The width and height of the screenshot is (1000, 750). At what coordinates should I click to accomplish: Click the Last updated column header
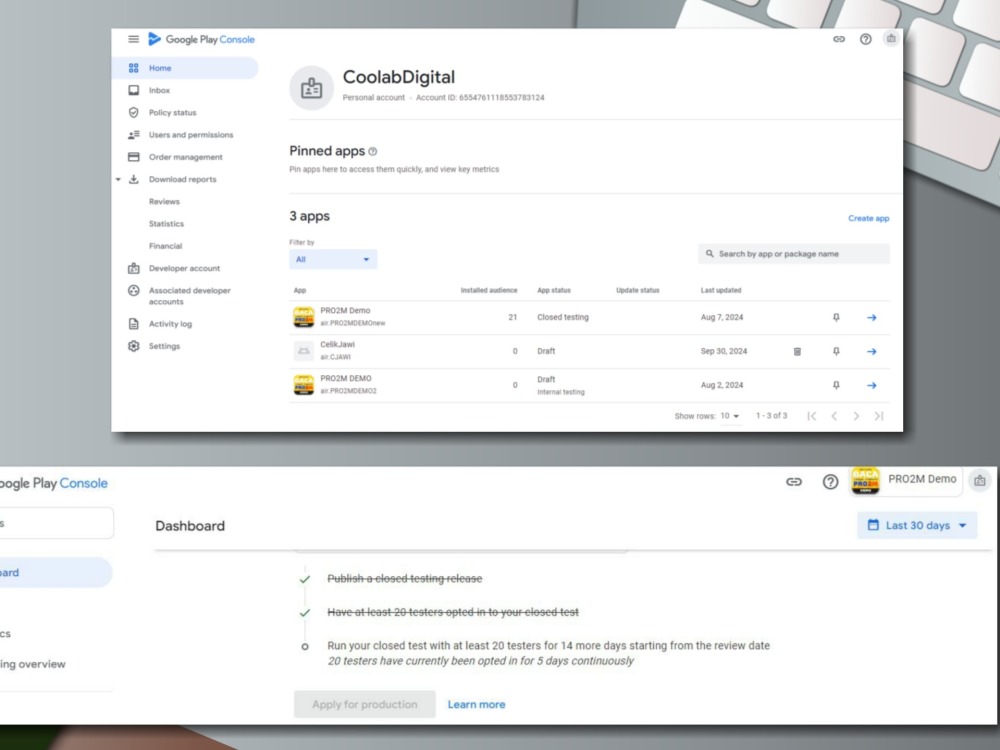click(721, 290)
